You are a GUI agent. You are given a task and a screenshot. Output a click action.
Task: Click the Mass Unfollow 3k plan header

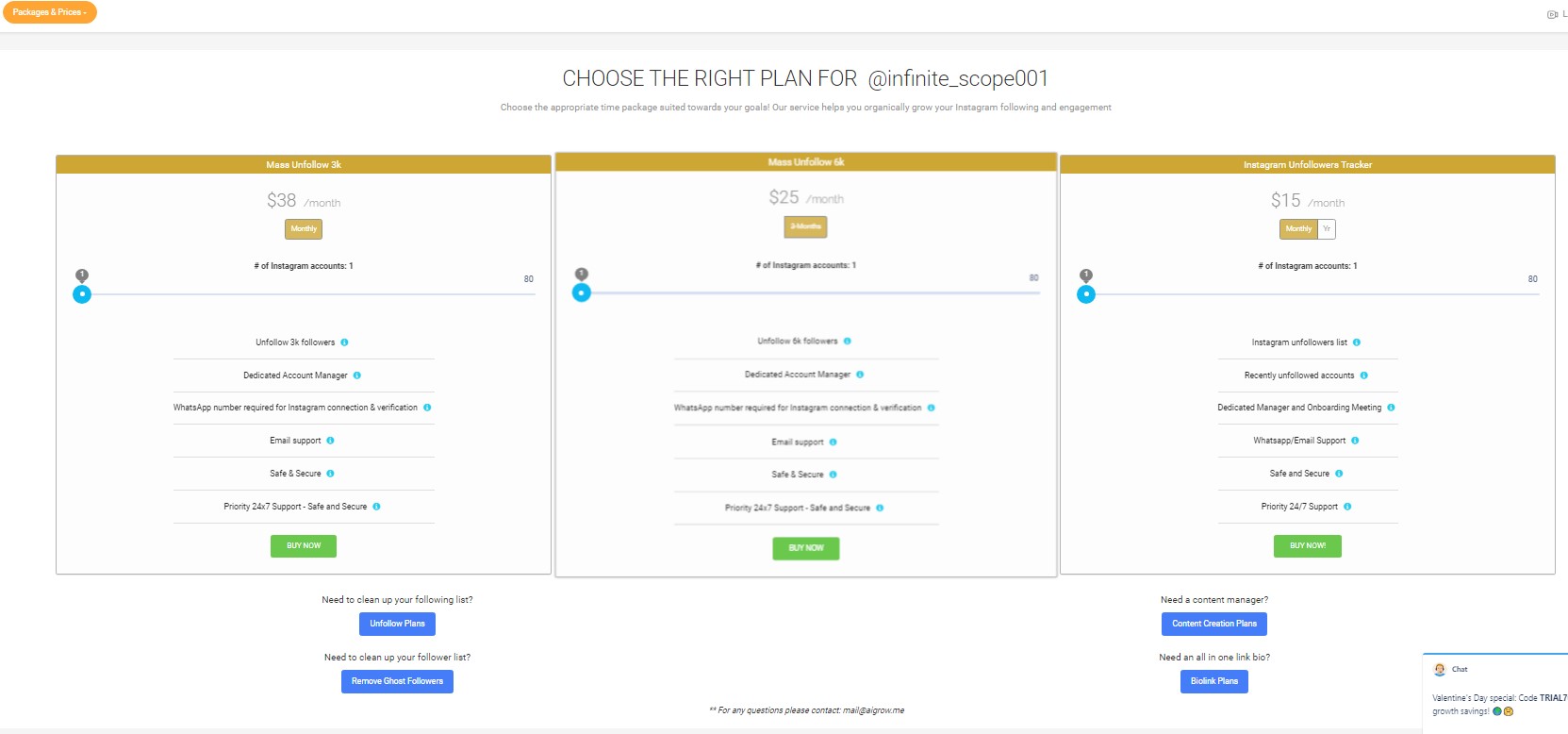coord(304,165)
